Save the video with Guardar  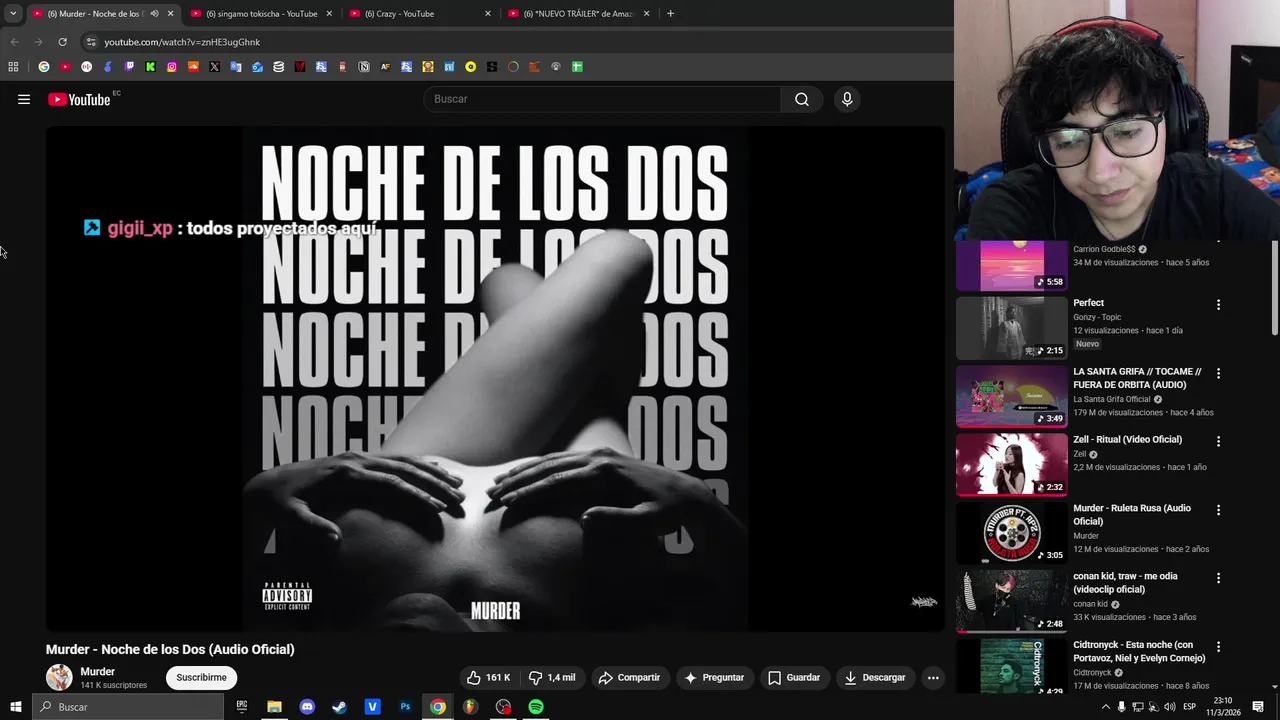(794, 677)
